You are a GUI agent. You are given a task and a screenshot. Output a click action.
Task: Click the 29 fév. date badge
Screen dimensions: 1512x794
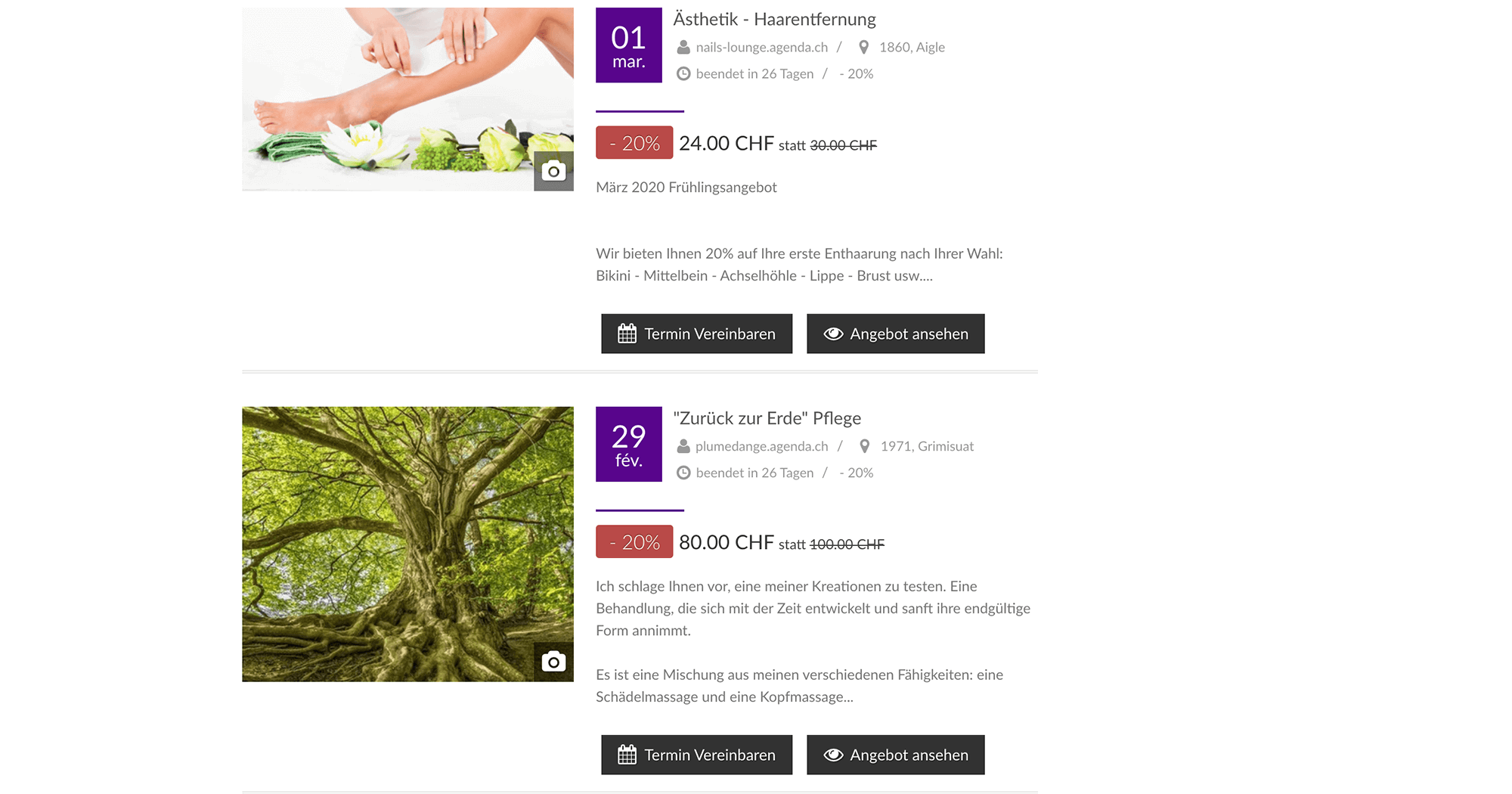[x=629, y=444]
